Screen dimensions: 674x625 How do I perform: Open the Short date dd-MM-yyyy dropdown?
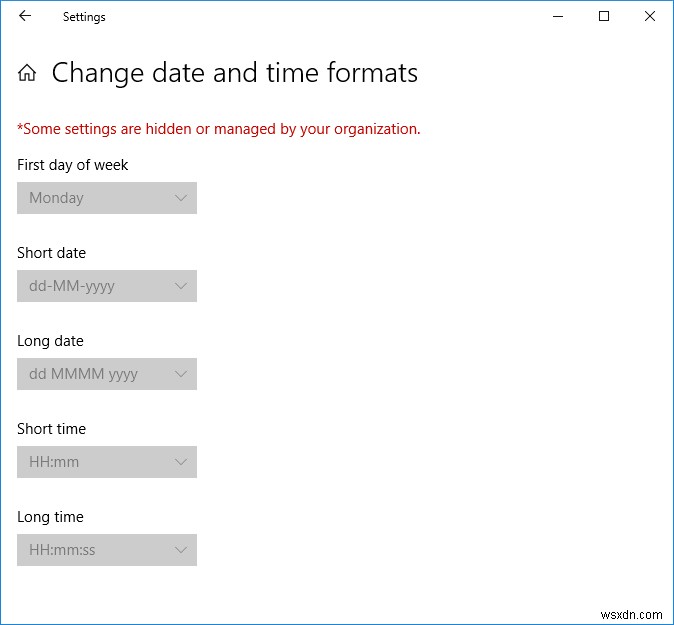[107, 286]
